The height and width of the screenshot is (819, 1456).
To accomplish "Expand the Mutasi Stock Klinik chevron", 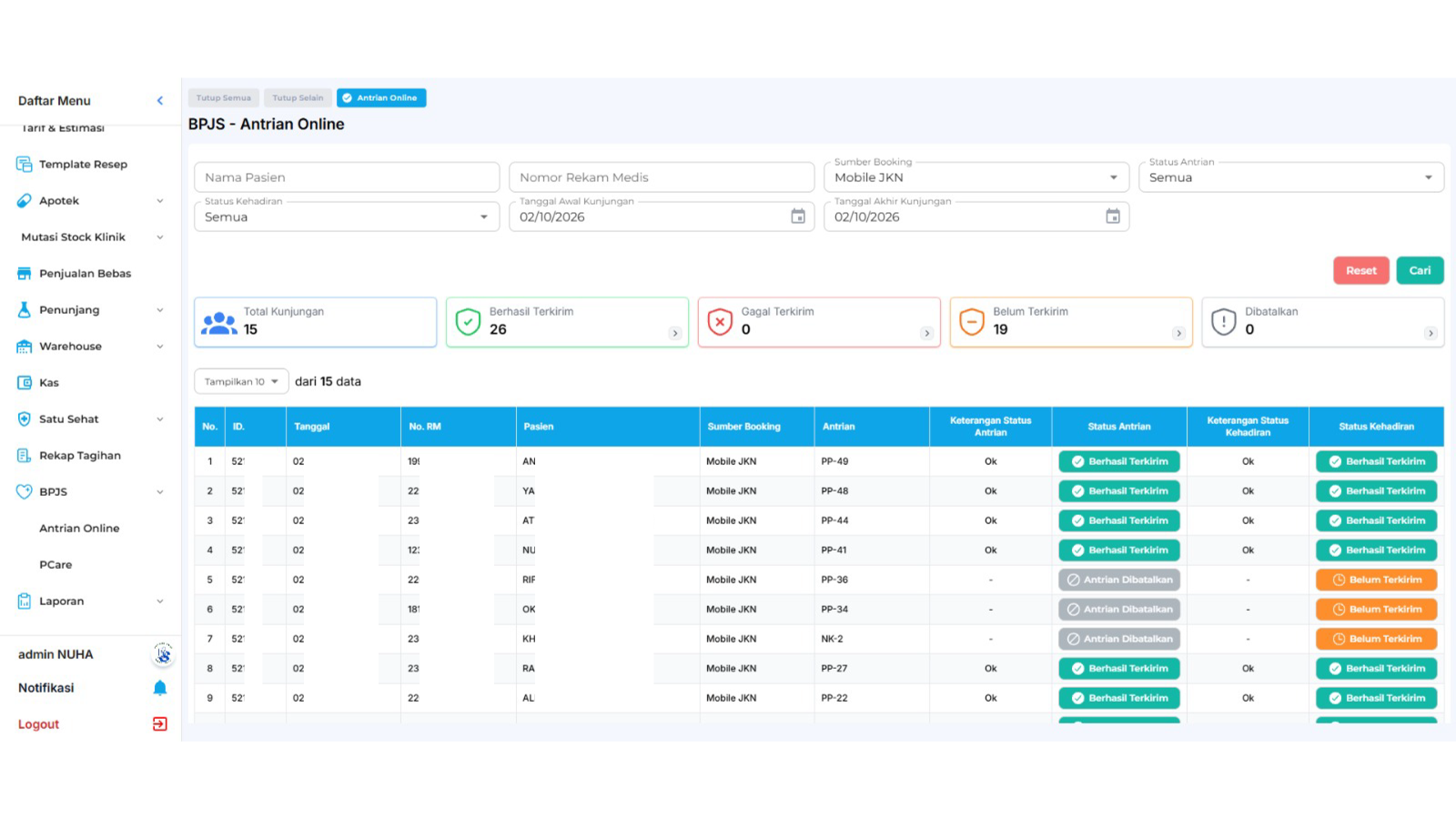I will point(160,238).
